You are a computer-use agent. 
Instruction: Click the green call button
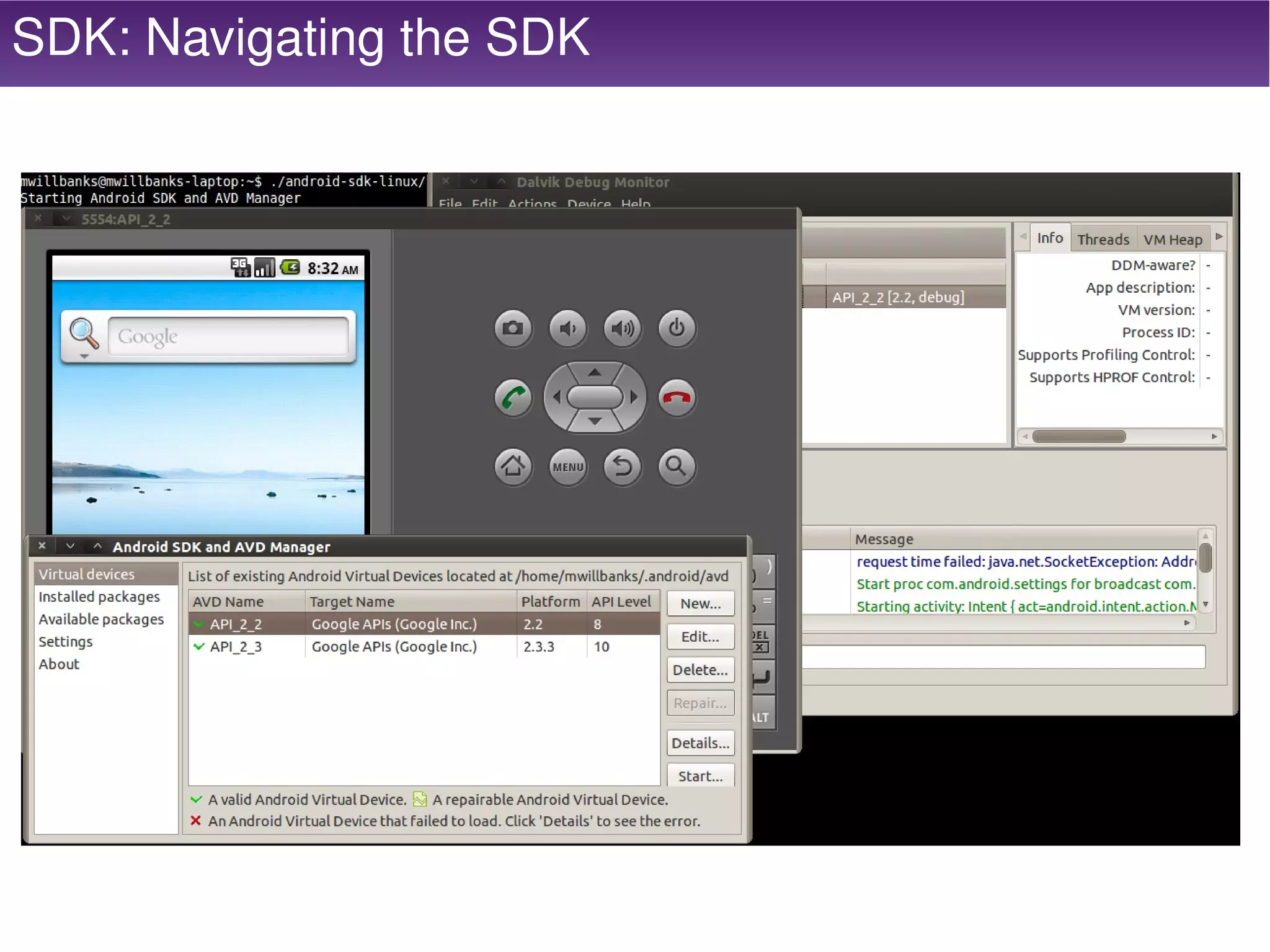tap(513, 397)
